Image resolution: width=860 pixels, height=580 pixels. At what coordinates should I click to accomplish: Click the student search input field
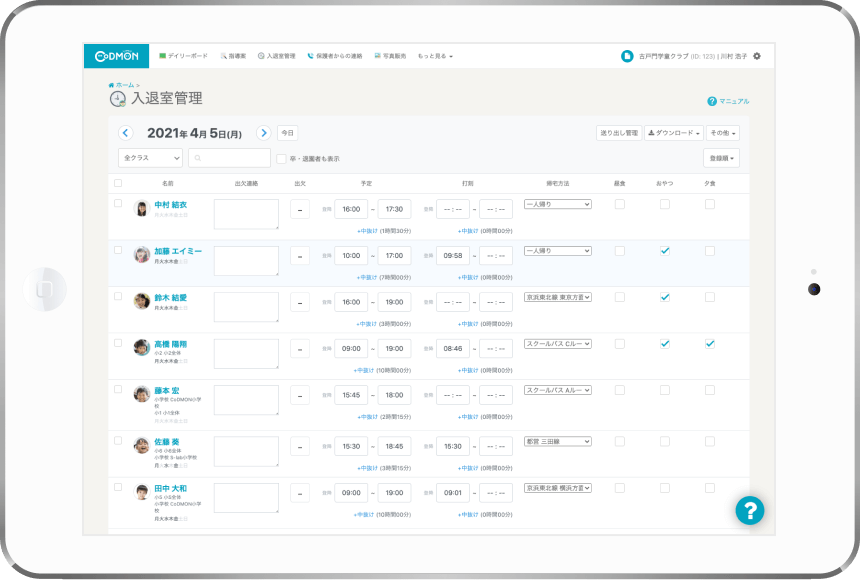[229, 158]
